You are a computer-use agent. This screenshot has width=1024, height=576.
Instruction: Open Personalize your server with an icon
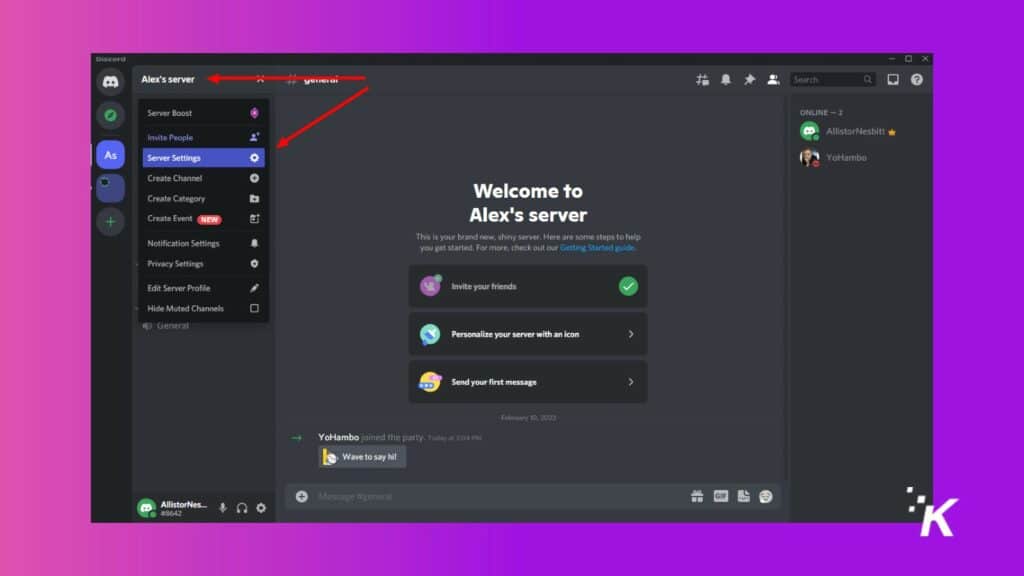pyautogui.click(x=528, y=334)
